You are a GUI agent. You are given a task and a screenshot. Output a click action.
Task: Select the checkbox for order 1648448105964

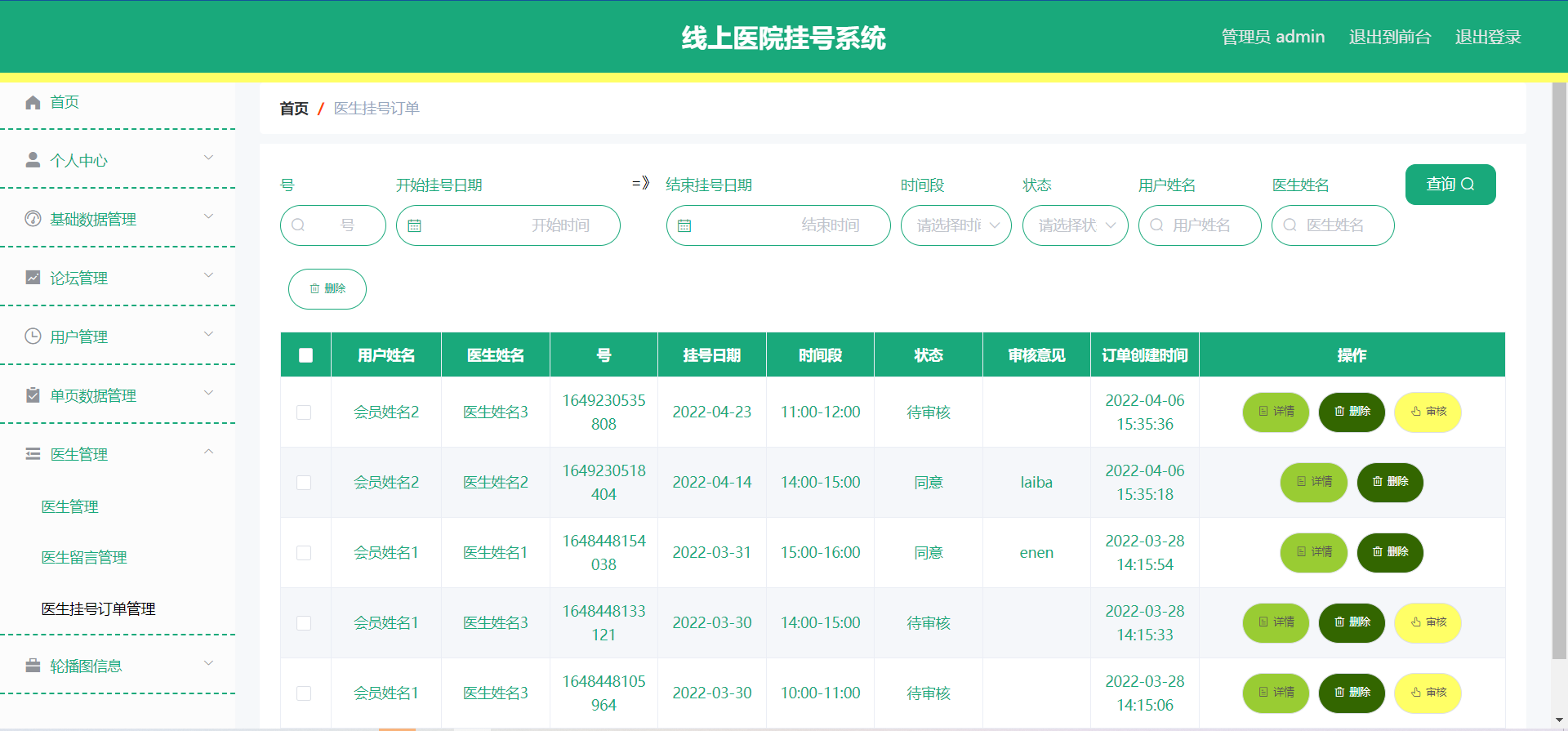[x=304, y=693]
